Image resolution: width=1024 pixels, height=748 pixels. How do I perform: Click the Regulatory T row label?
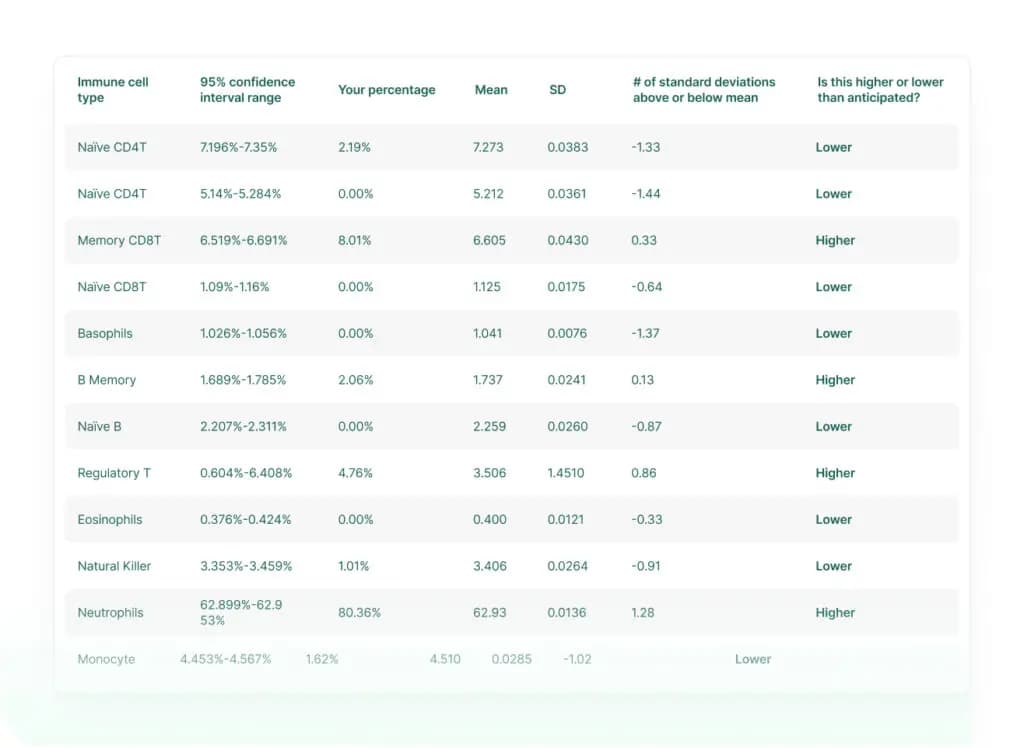click(x=114, y=473)
